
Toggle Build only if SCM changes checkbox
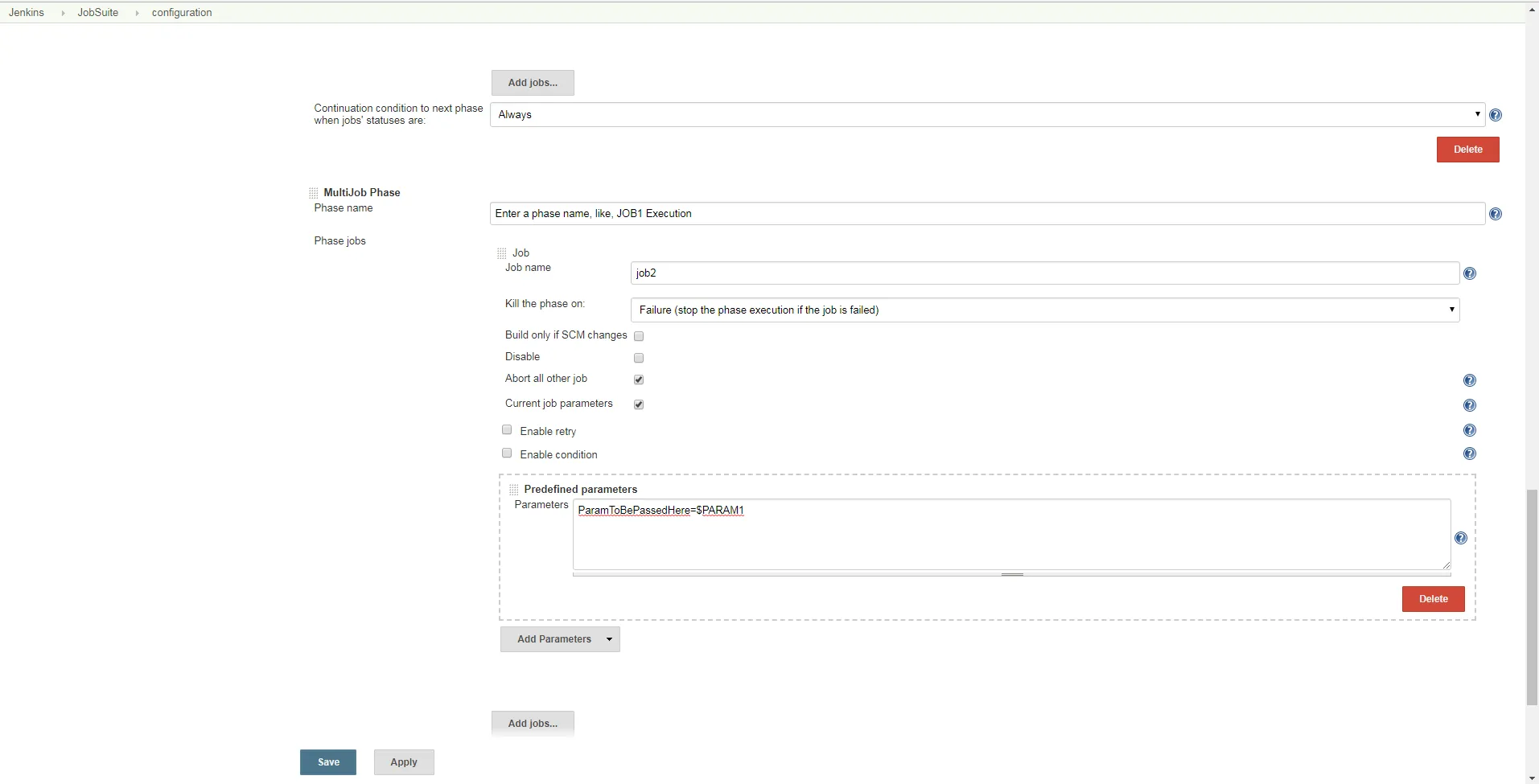point(639,336)
